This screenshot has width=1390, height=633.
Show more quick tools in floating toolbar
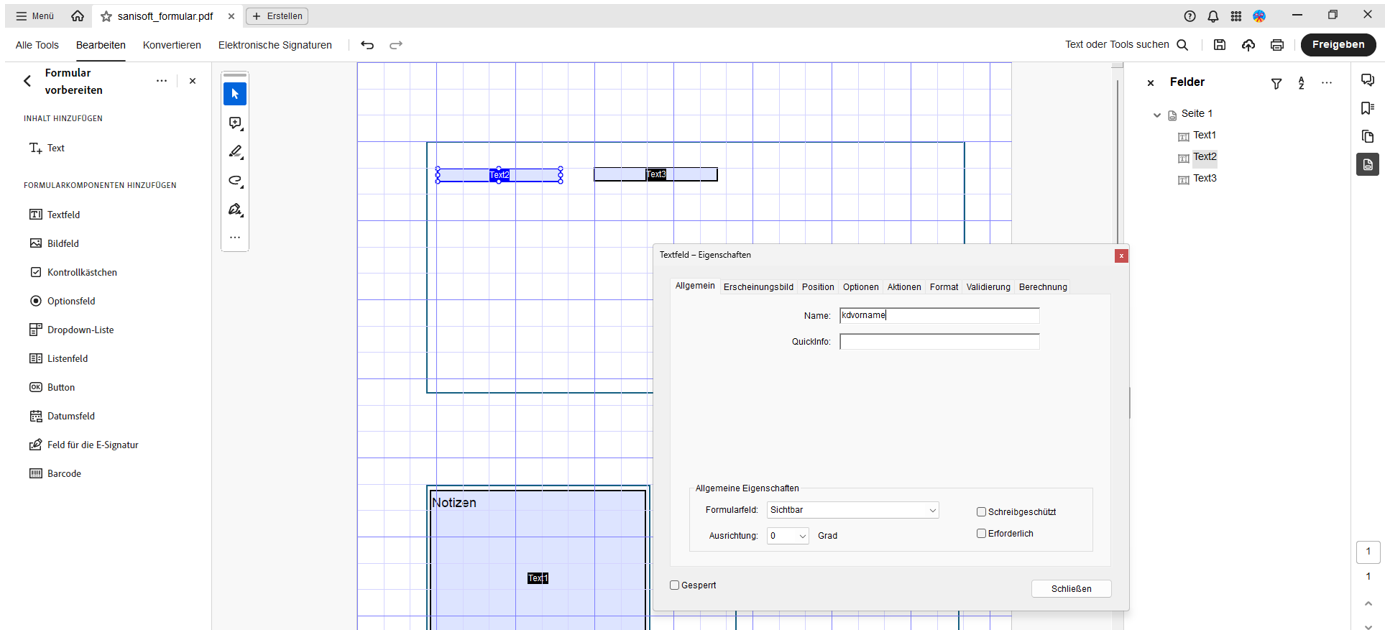[235, 238]
